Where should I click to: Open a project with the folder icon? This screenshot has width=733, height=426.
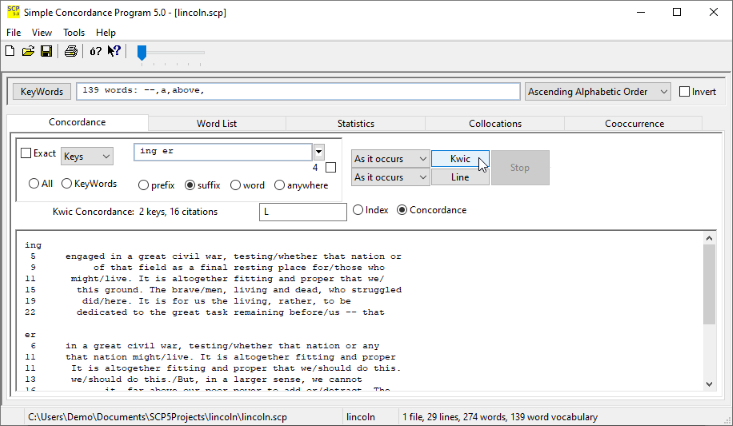[28, 52]
